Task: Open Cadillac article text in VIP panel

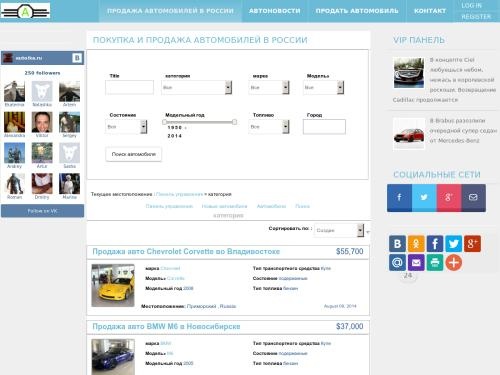Action: click(444, 80)
